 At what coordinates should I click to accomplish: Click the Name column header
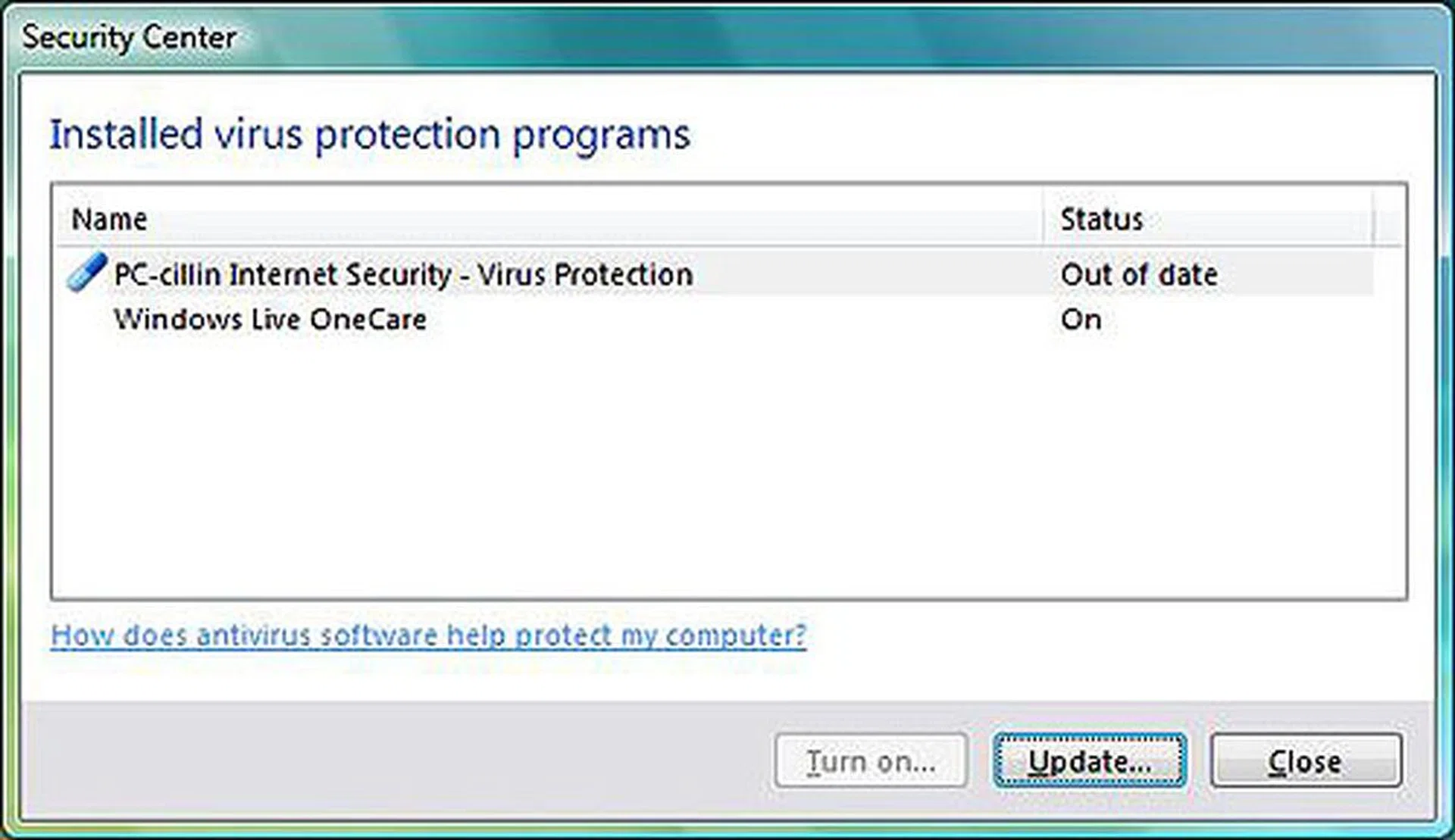(x=109, y=218)
